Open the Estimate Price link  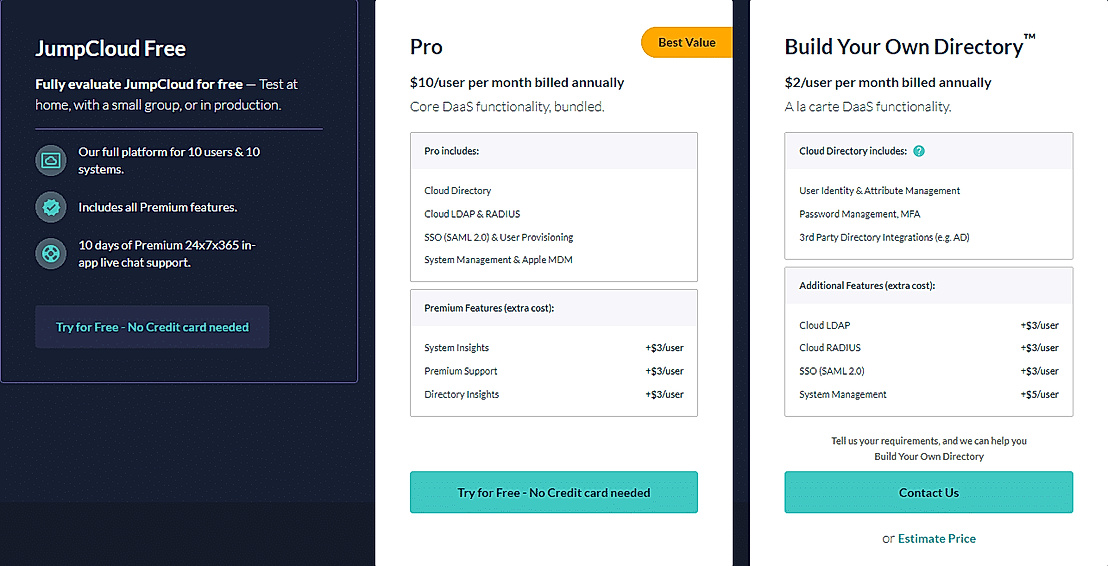coord(936,538)
